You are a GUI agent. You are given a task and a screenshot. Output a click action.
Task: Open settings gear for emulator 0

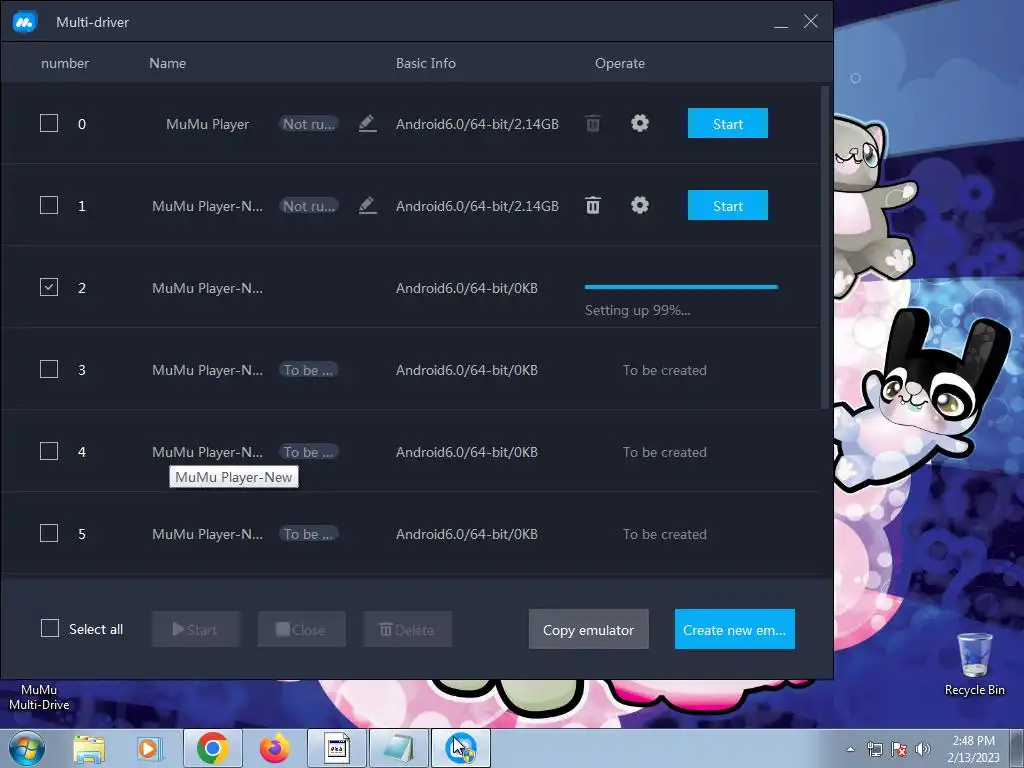(x=640, y=123)
